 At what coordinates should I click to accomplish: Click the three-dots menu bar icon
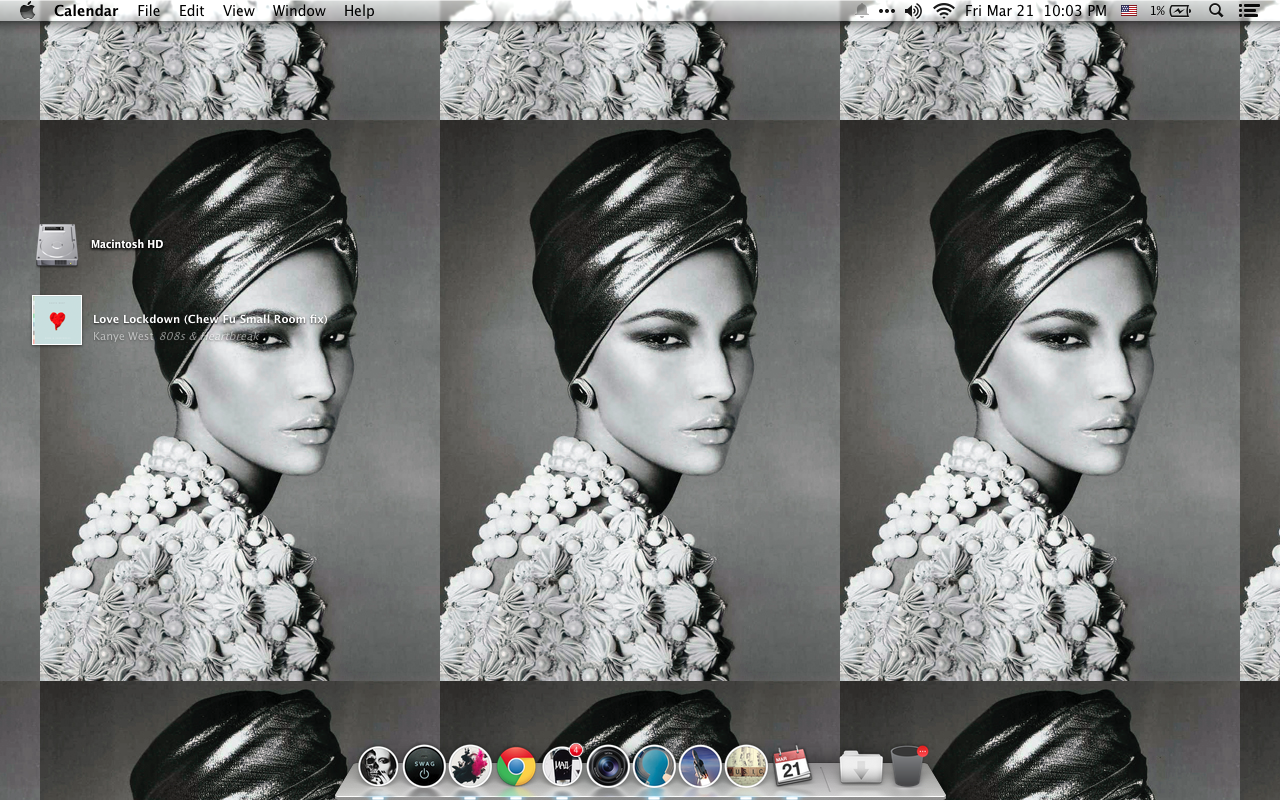[x=887, y=11]
